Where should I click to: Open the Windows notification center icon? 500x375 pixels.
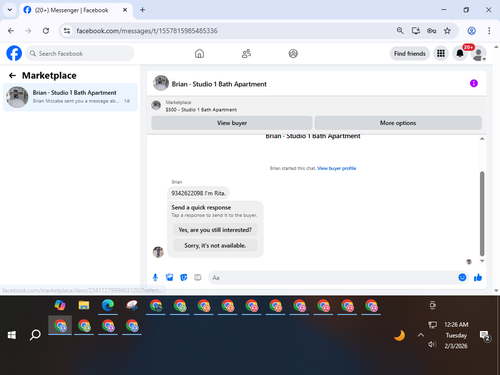click(x=484, y=336)
